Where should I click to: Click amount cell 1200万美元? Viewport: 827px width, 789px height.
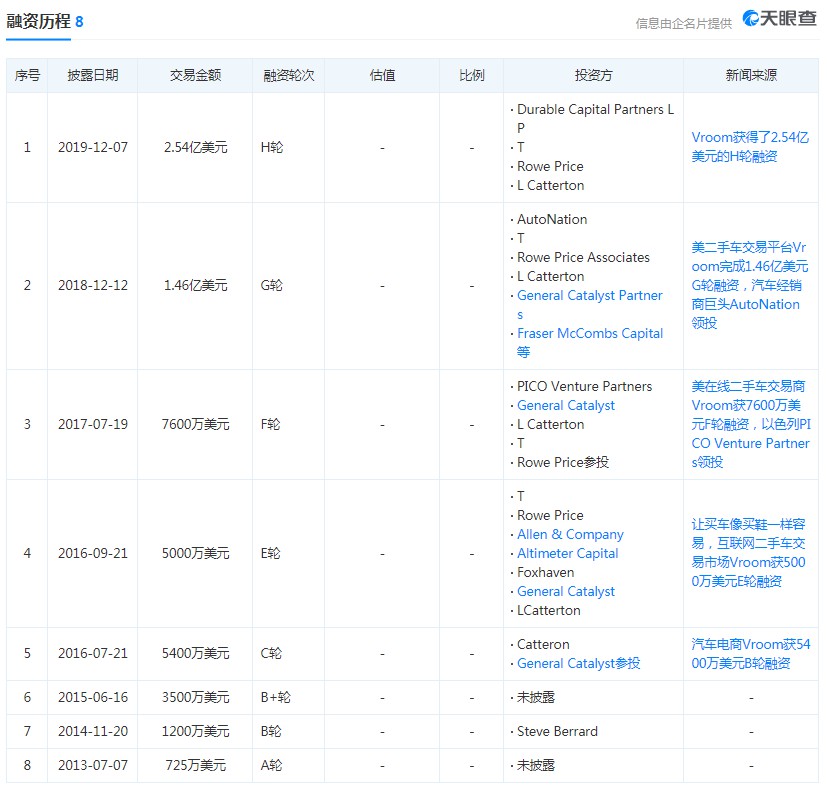pyautogui.click(x=195, y=732)
